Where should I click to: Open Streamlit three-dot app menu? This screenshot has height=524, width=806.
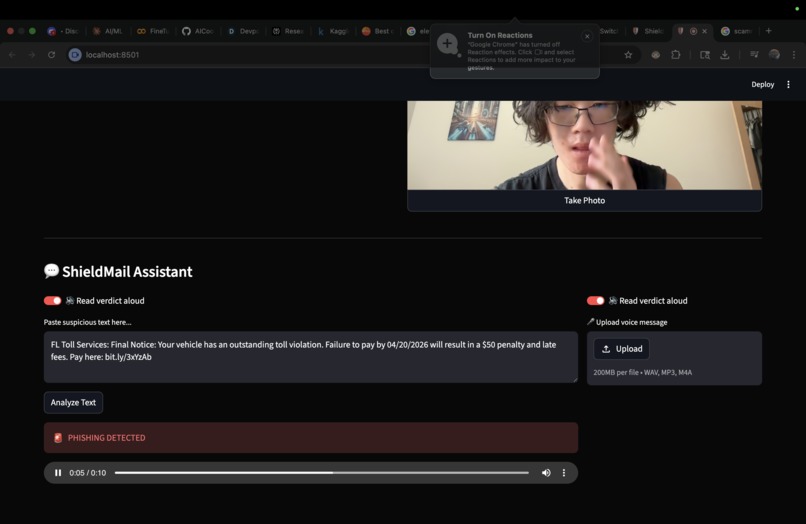[788, 84]
